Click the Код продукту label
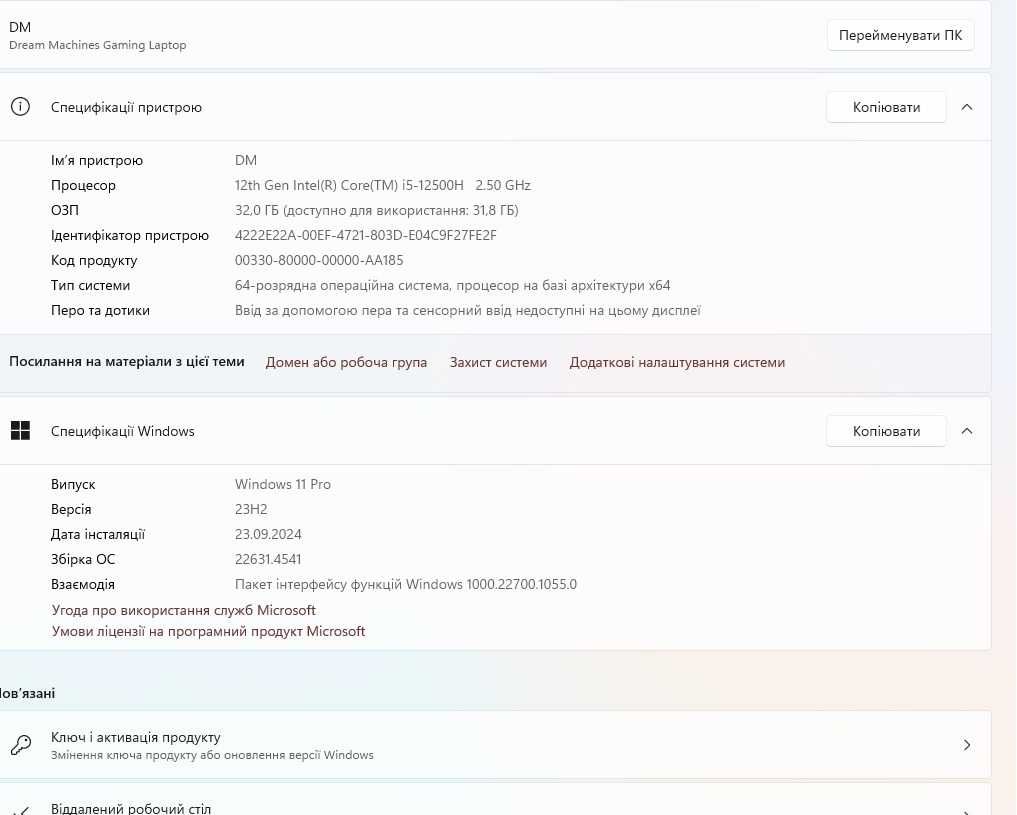This screenshot has width=1017, height=815. click(x=94, y=260)
